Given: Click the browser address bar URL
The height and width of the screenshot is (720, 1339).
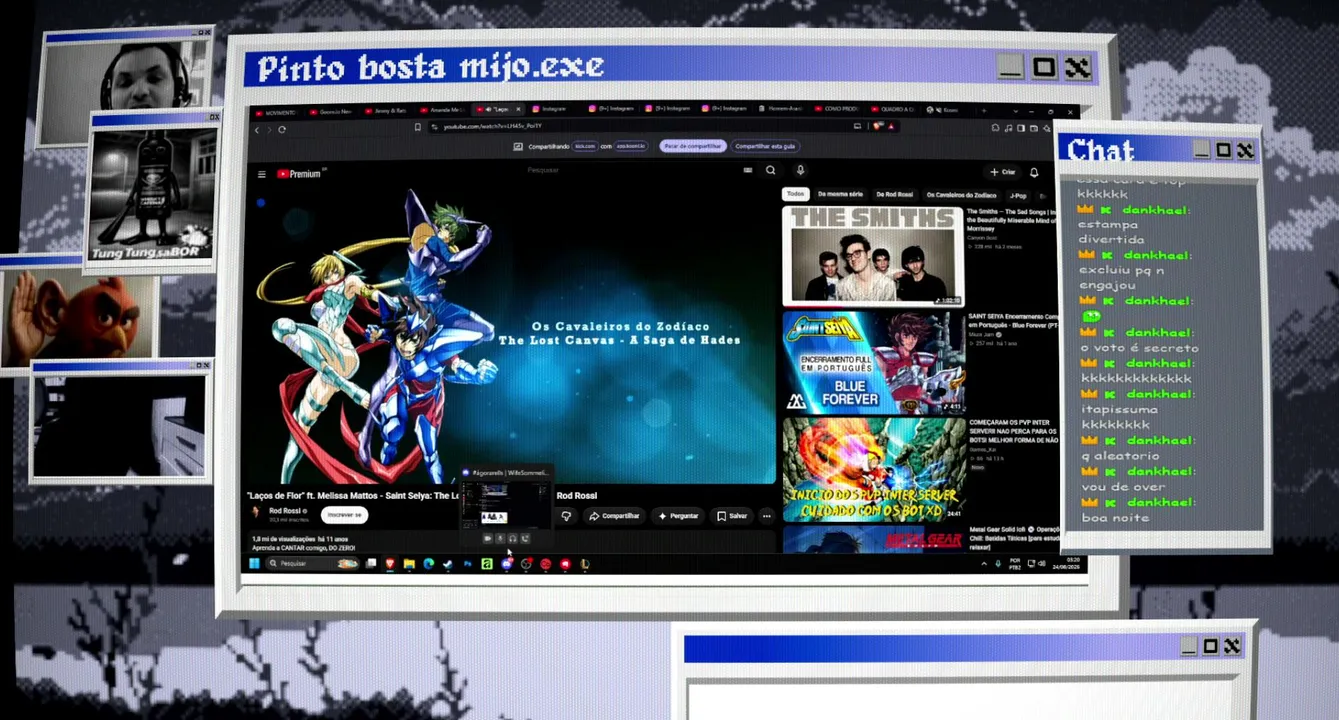Looking at the screenshot, I should pyautogui.click(x=492, y=127).
